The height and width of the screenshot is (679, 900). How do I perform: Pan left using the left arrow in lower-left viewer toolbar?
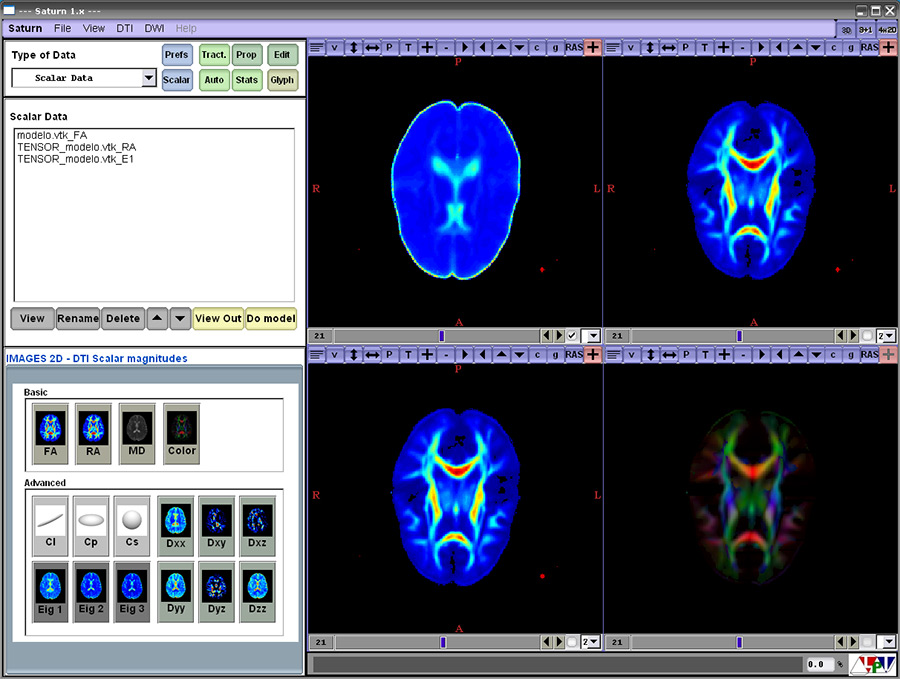[x=483, y=355]
